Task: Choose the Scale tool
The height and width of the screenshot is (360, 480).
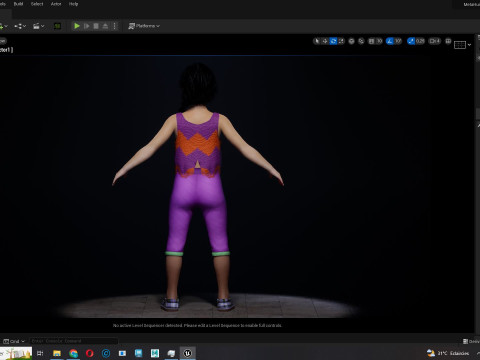Action: (x=341, y=41)
